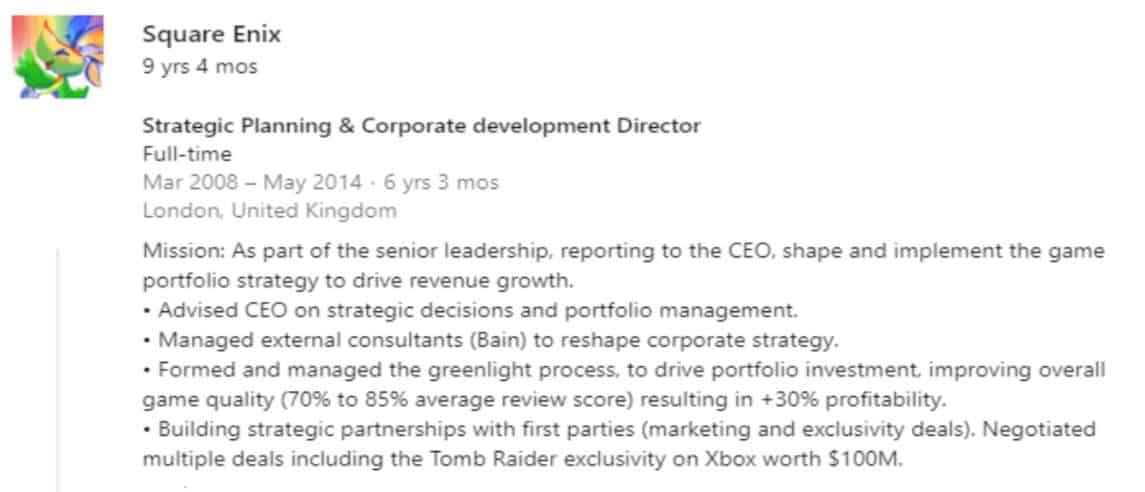Click the vertical timeline bar beside description
The height and width of the screenshot is (492, 1145).
(58, 369)
